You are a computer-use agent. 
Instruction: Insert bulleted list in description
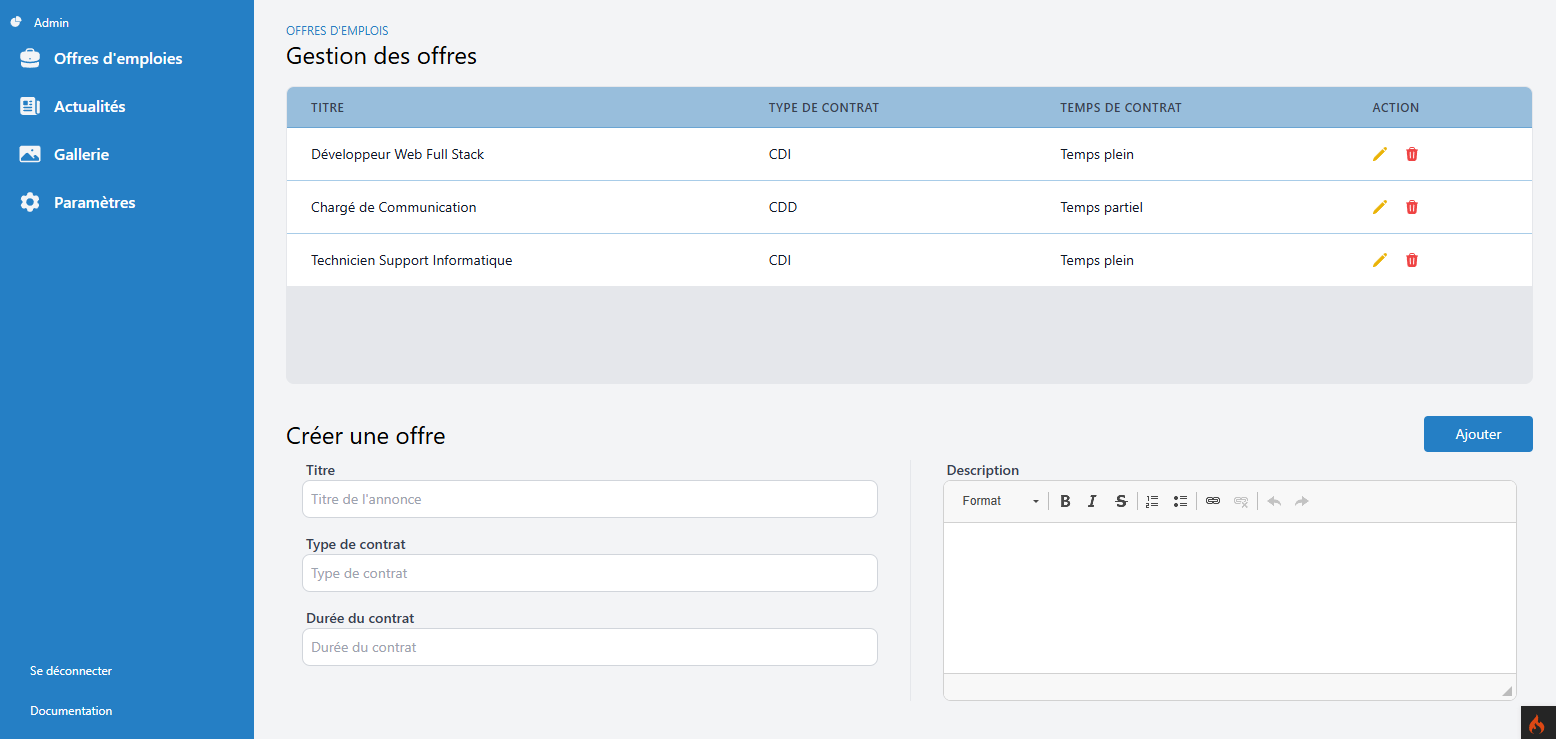(x=1180, y=501)
